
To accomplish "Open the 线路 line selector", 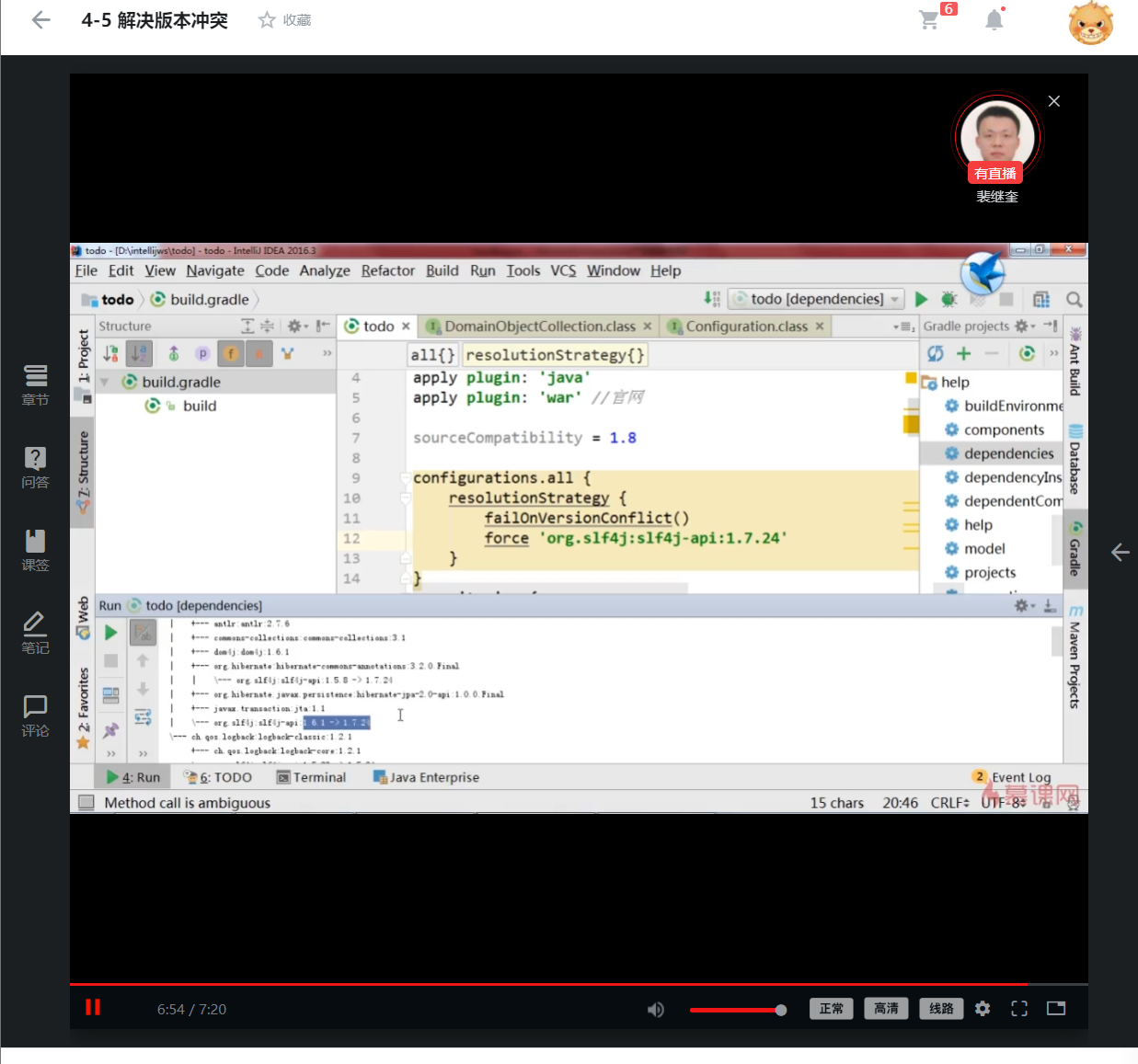I will coord(941,1009).
